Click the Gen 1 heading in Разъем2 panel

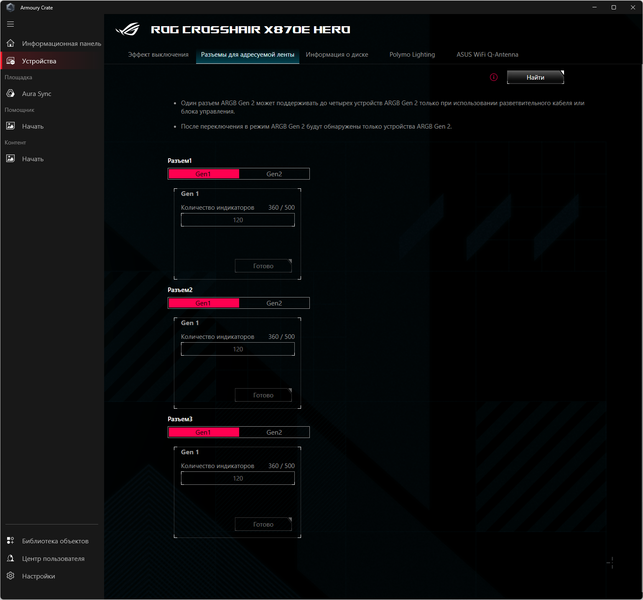pyautogui.click(x=189, y=323)
